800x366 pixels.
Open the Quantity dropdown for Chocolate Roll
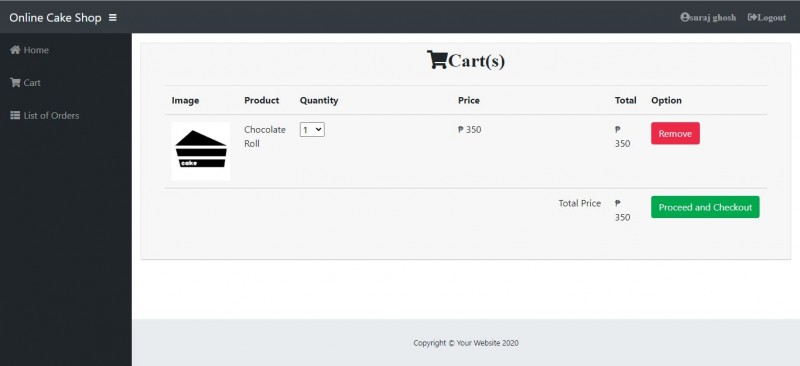312,130
